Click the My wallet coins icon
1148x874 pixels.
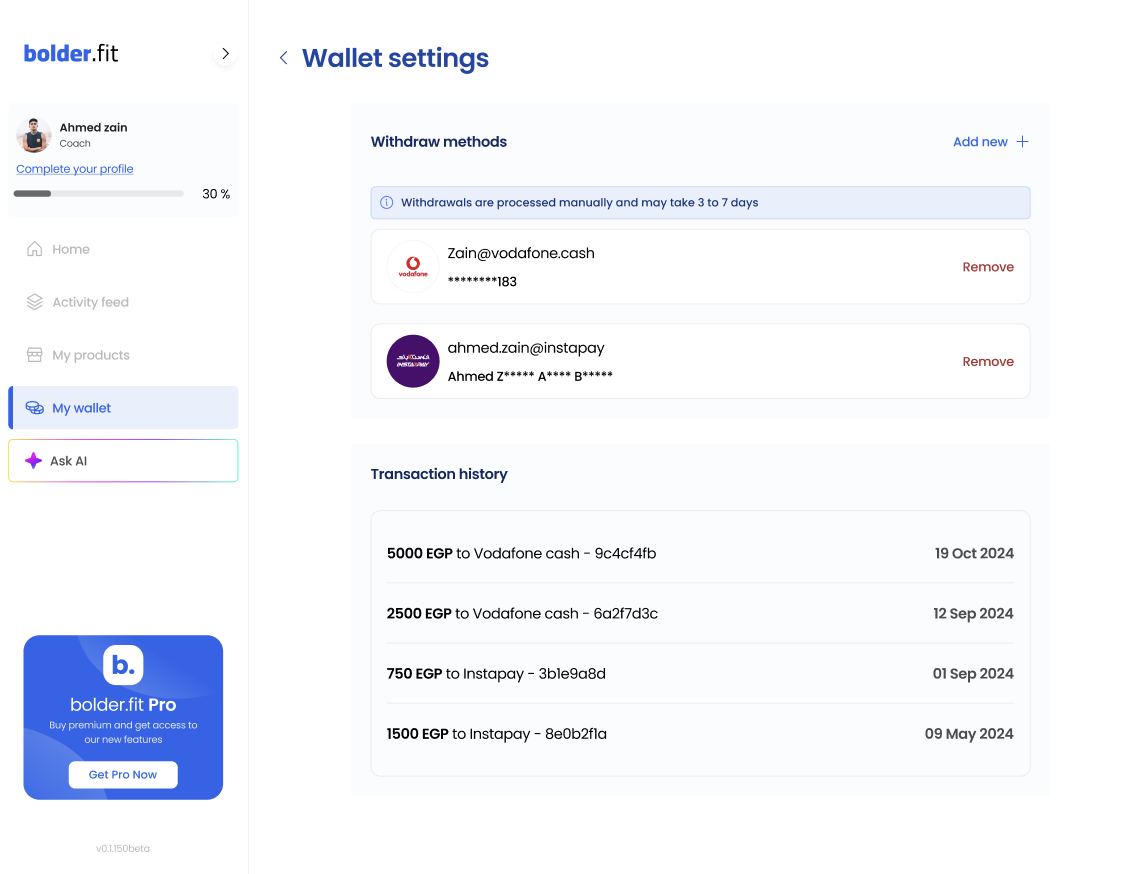pyautogui.click(x=35, y=408)
